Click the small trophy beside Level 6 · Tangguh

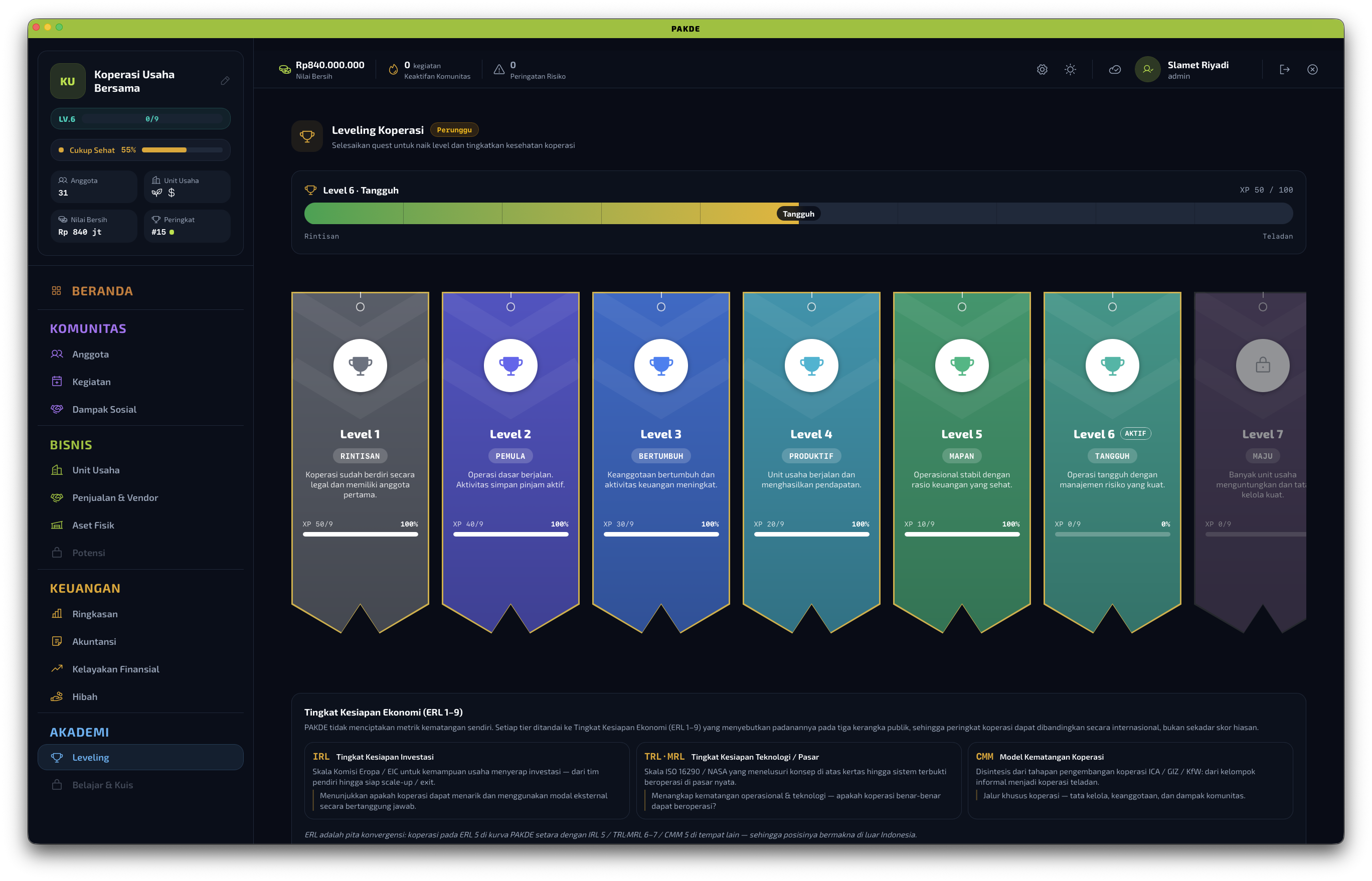311,190
